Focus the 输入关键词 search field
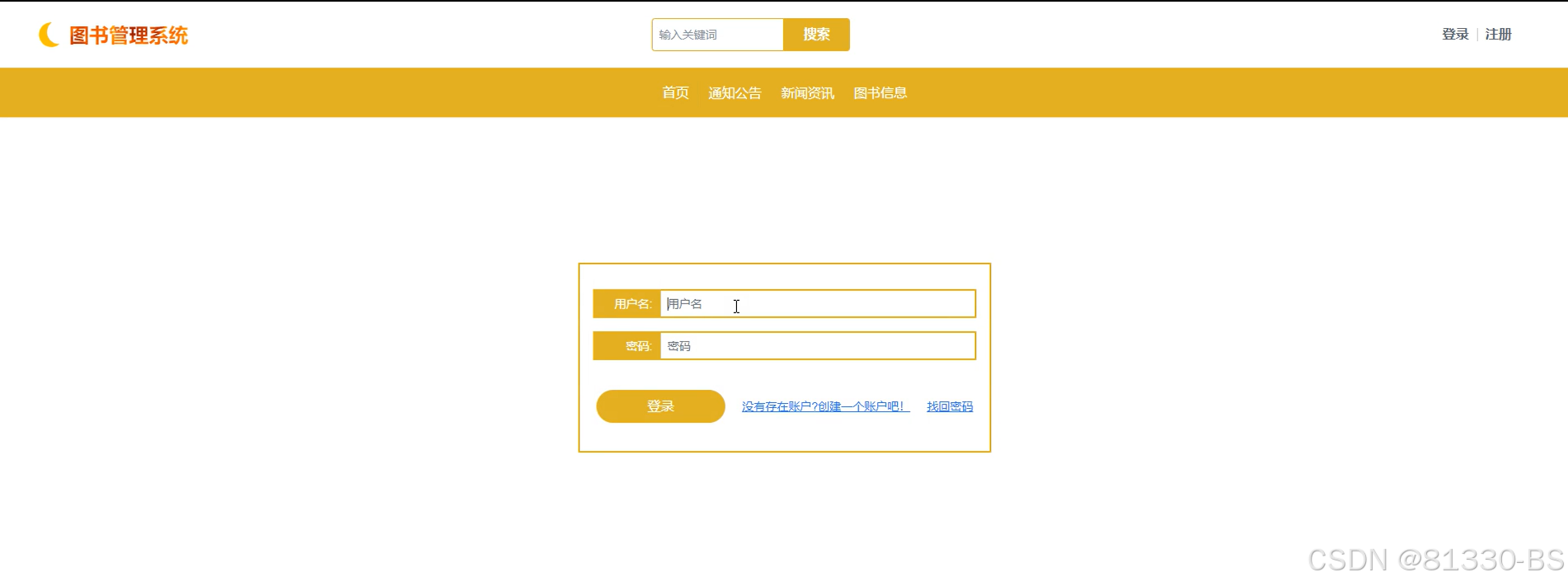 tap(717, 35)
